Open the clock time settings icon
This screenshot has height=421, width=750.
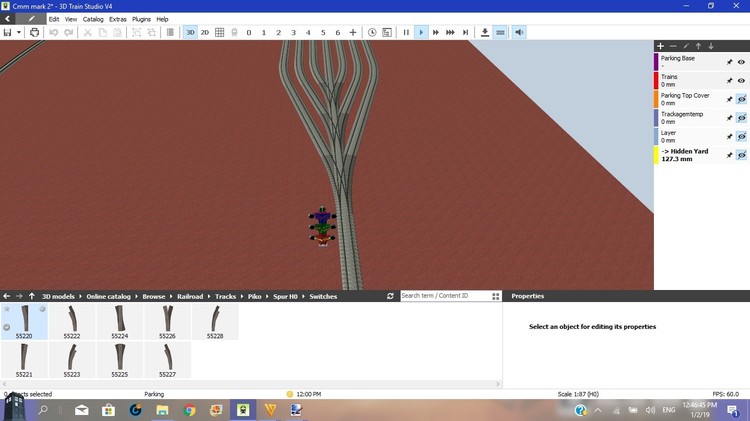(x=372, y=33)
